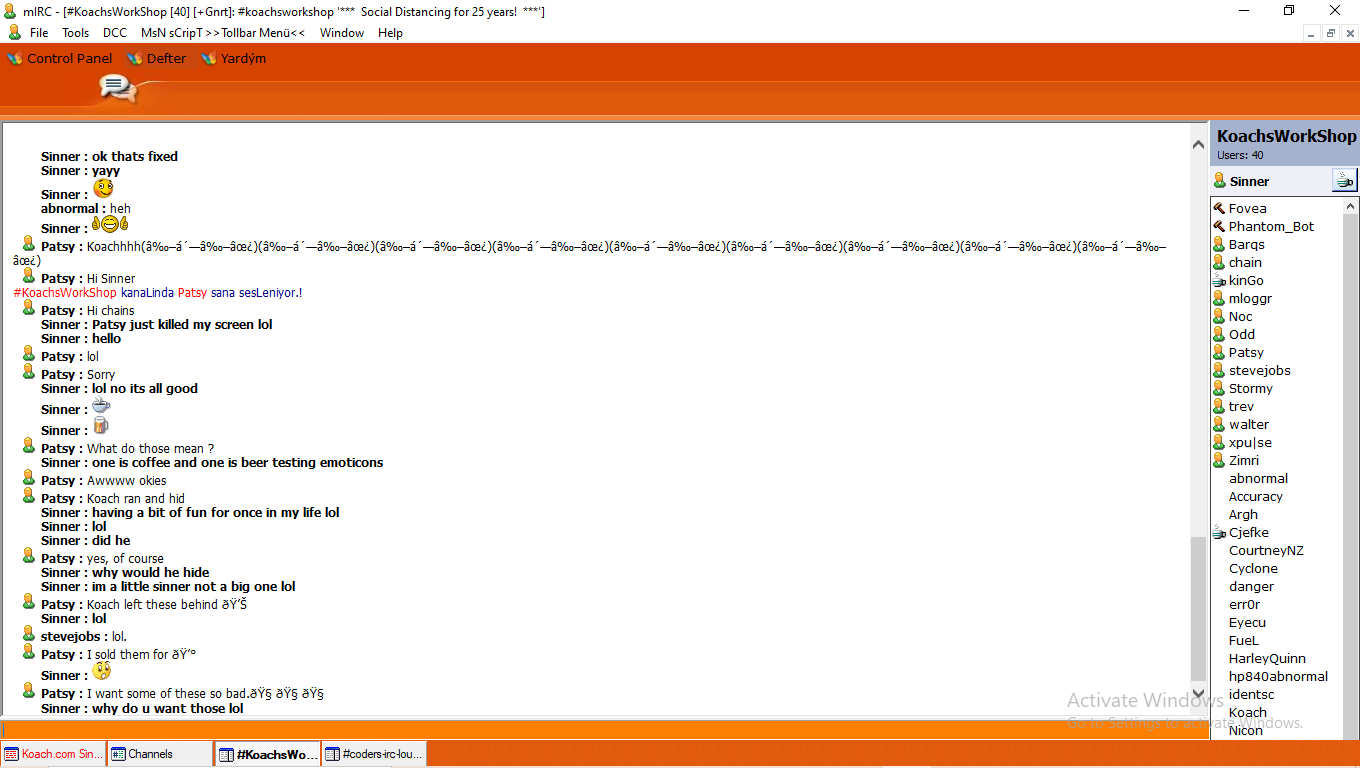Select user Cjefke with coffee icon
Image resolution: width=1360 pixels, height=768 pixels.
(1248, 533)
